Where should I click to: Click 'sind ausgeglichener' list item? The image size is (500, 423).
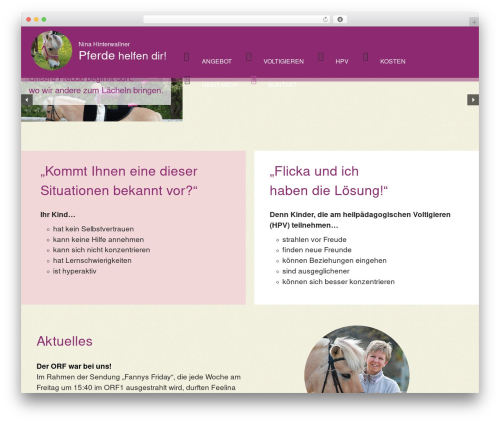[316, 271]
